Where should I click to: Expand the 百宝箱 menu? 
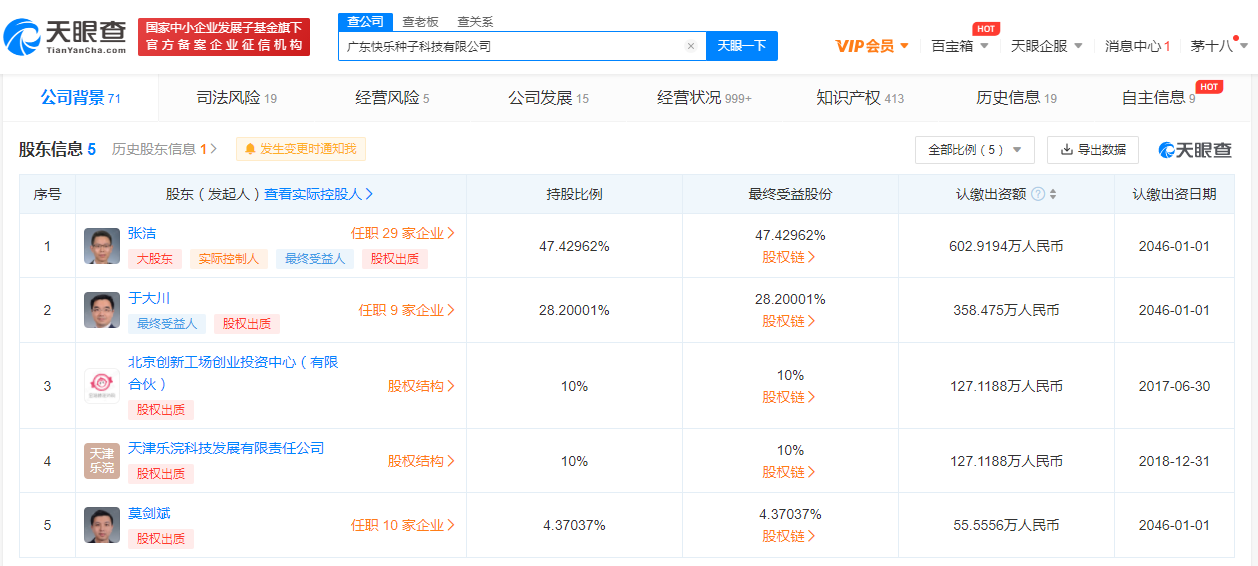point(960,46)
